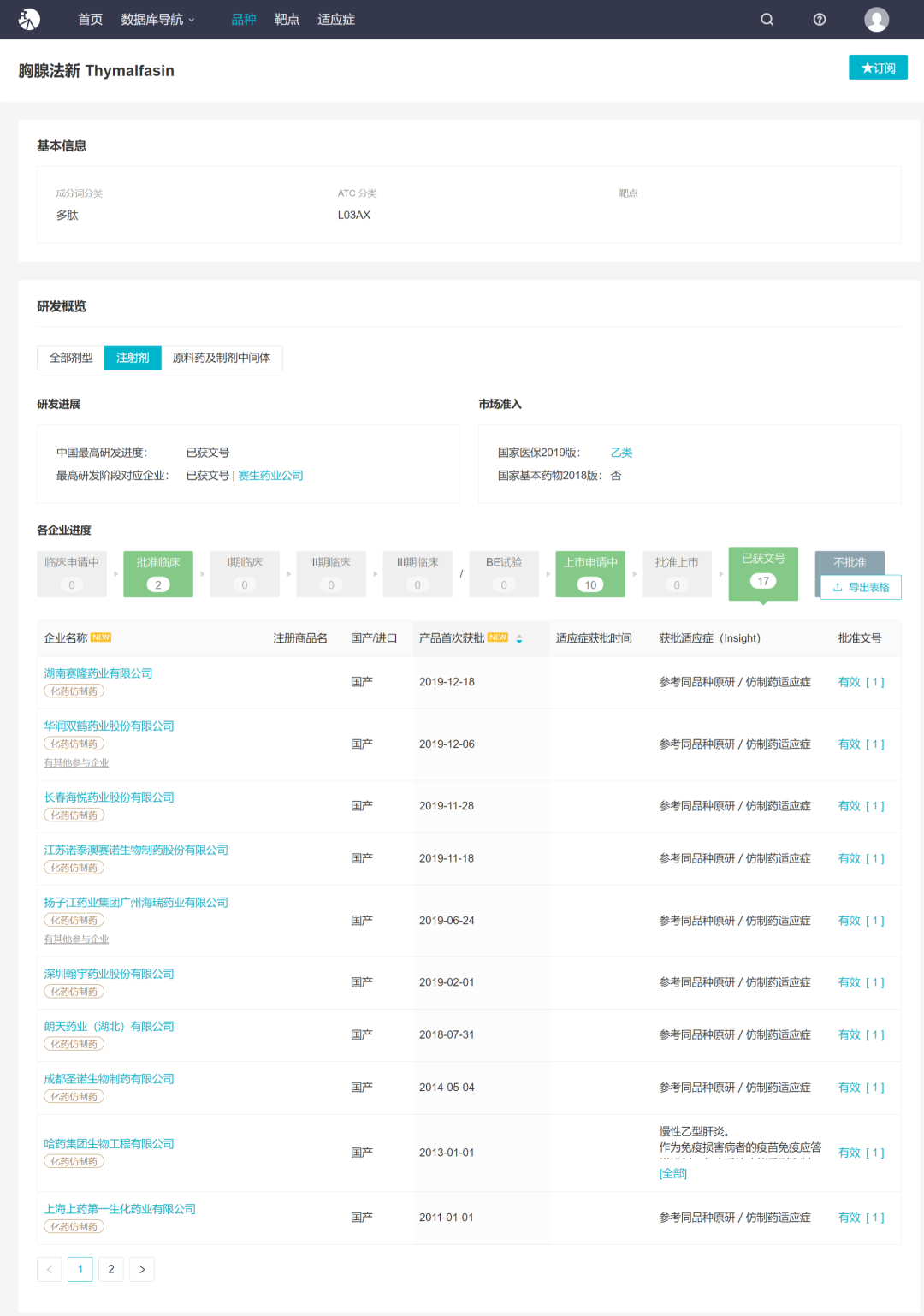Viewport: 924px width, 1316px height.
Task: Go to page 2 in pagination
Action: (111, 1269)
